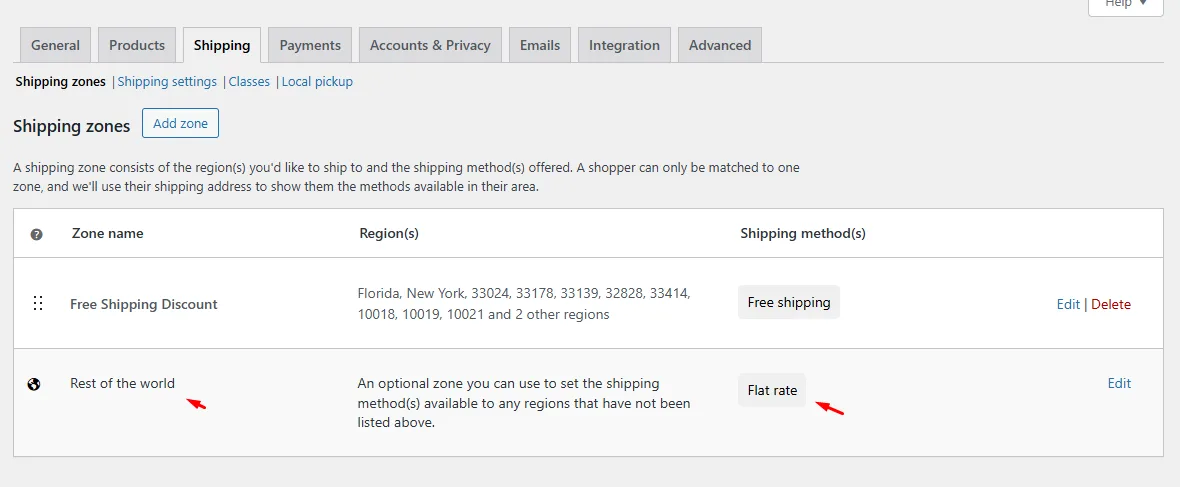Open the Advanced tab

pos(719,45)
